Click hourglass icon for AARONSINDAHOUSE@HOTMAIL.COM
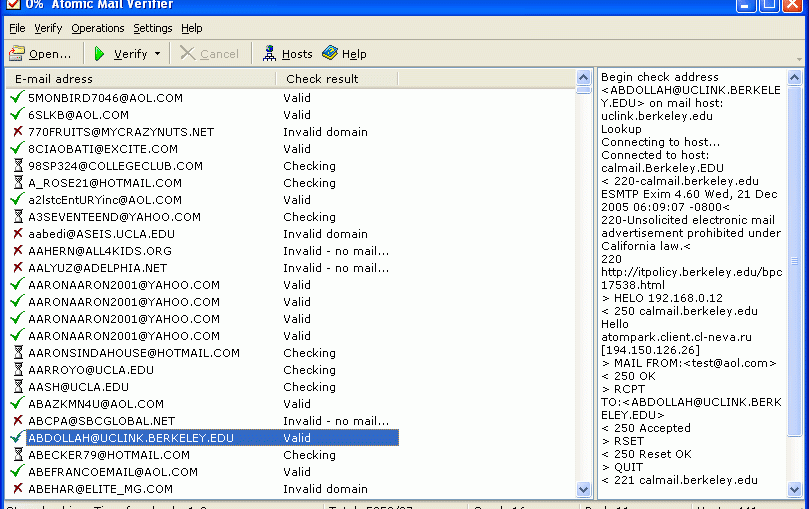Image resolution: width=809 pixels, height=509 pixels. click(x=18, y=352)
